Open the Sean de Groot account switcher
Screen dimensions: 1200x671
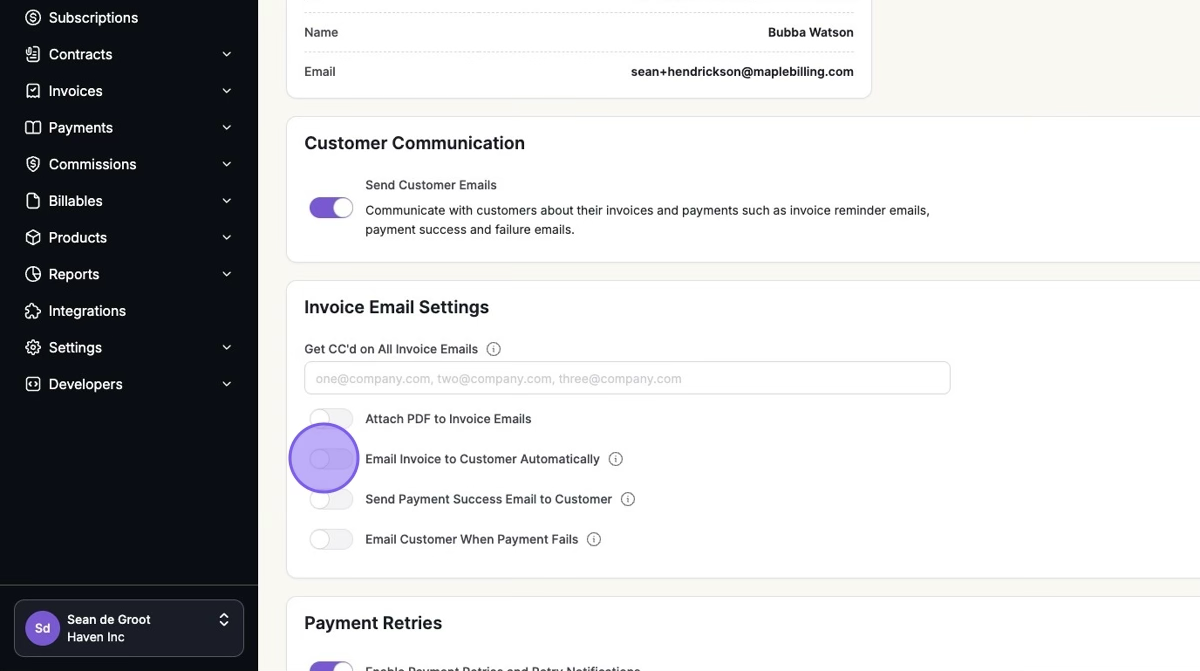coord(129,628)
